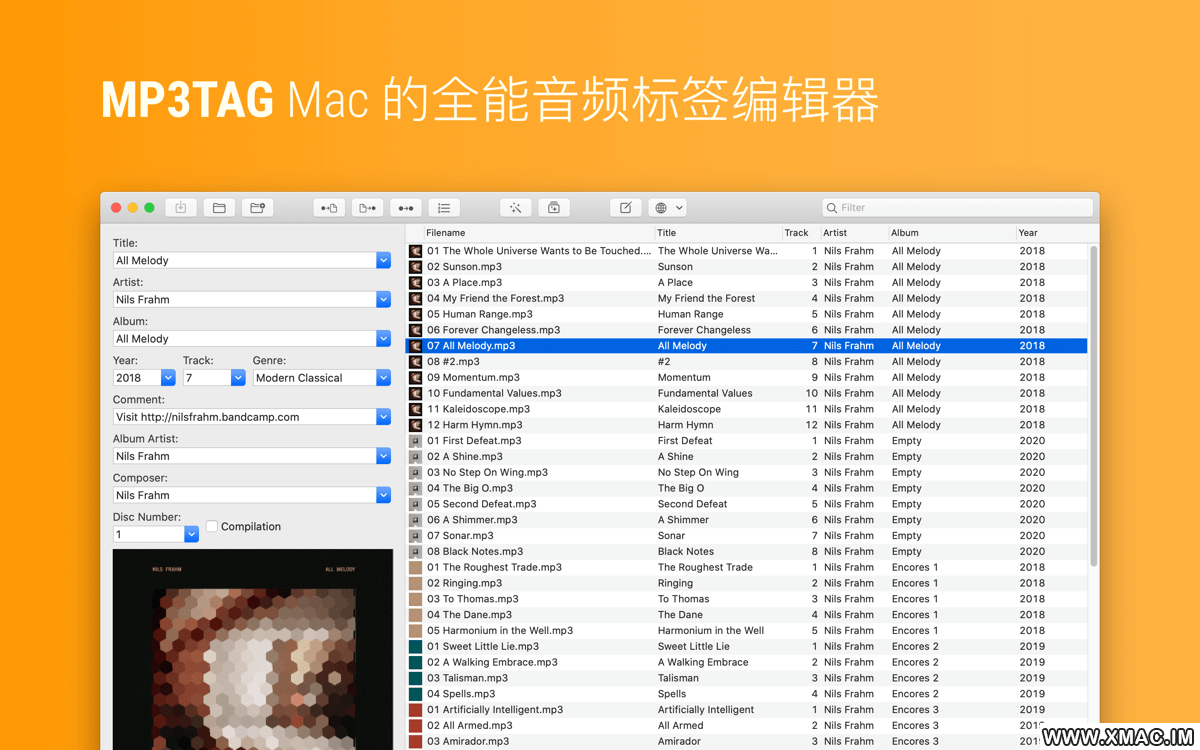Image resolution: width=1200 pixels, height=750 pixels.
Task: Click the magnifier icon in Filter field
Action: pos(832,208)
